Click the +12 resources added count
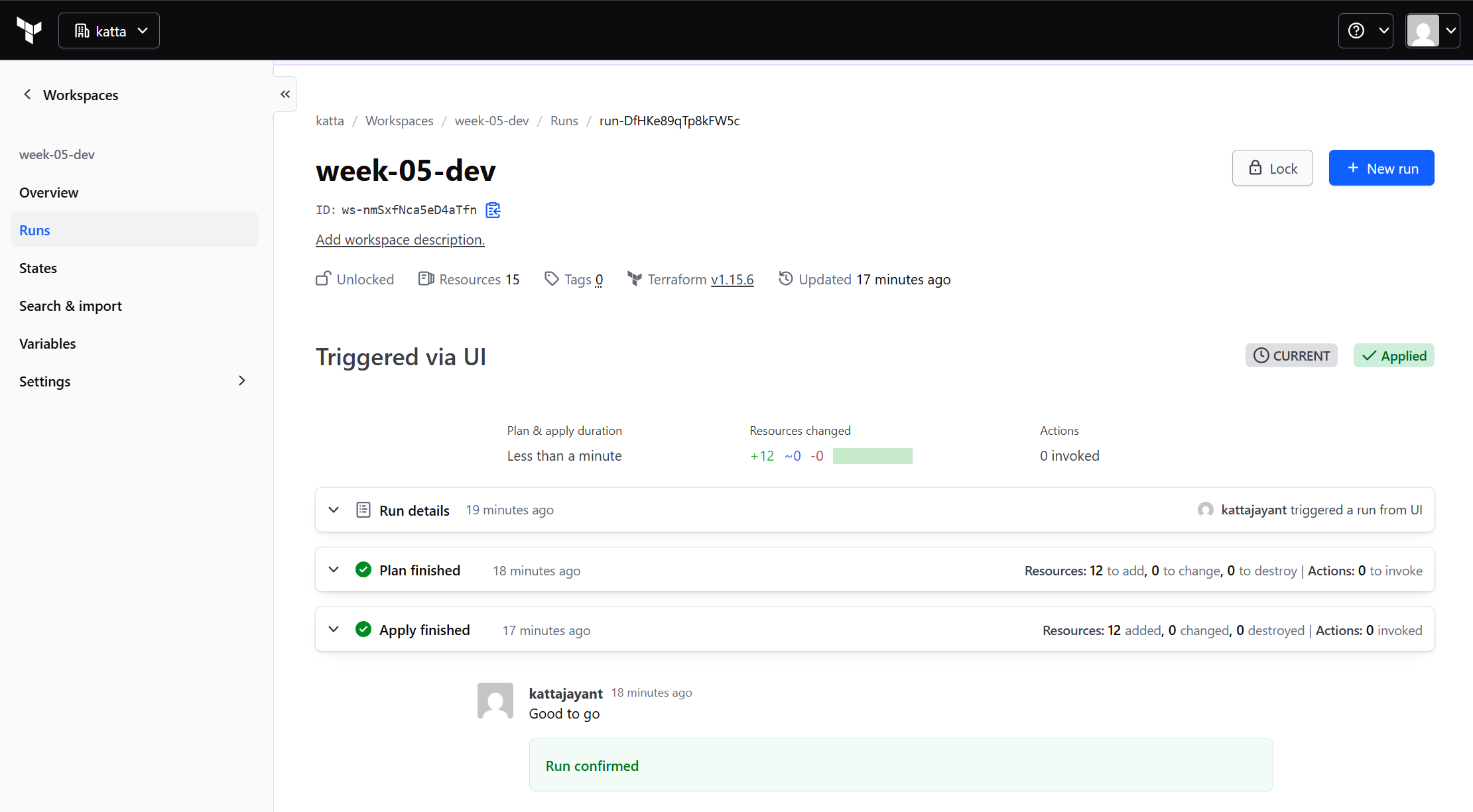 coord(762,456)
